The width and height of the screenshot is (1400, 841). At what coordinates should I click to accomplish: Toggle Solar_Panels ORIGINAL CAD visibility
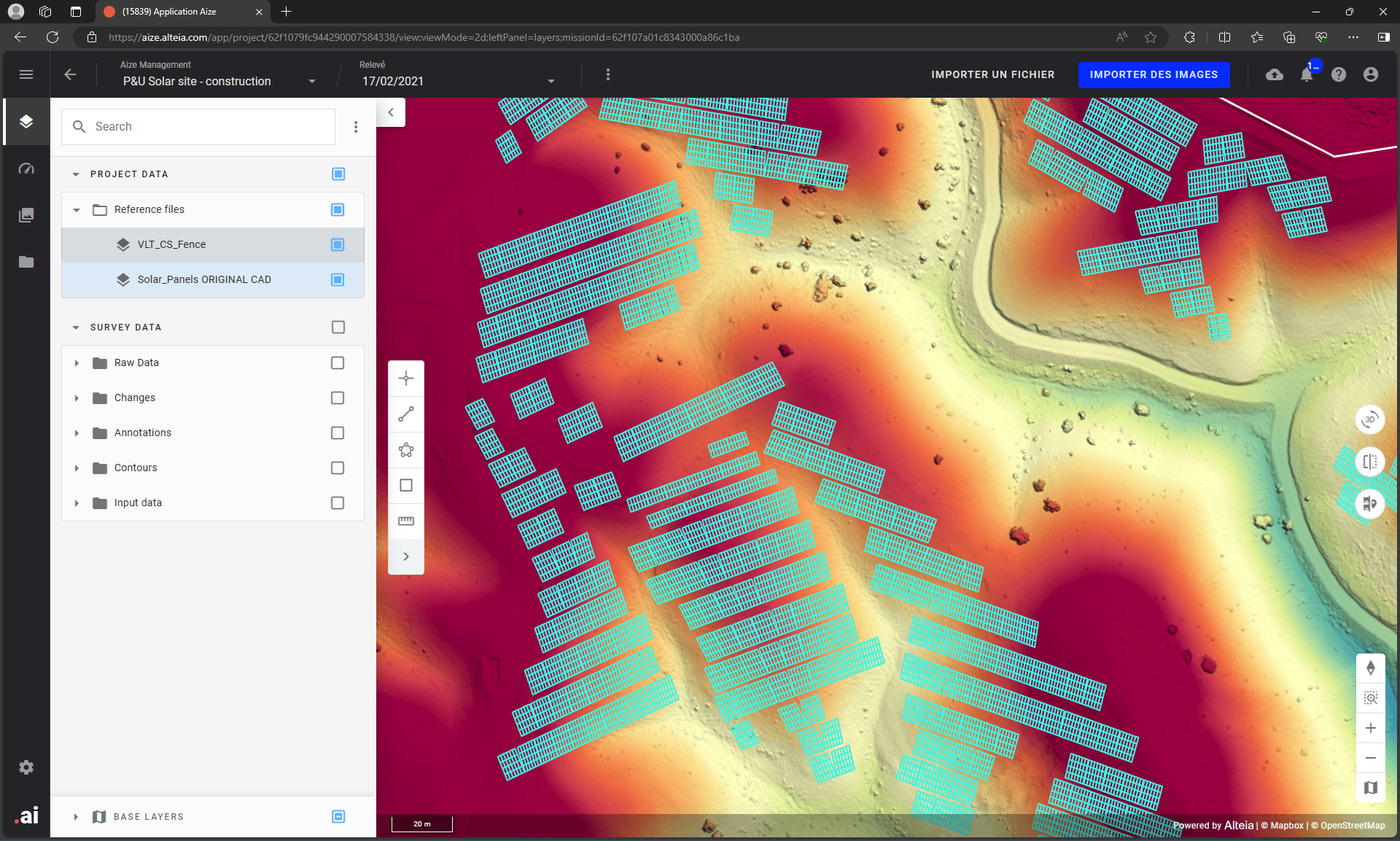point(338,279)
